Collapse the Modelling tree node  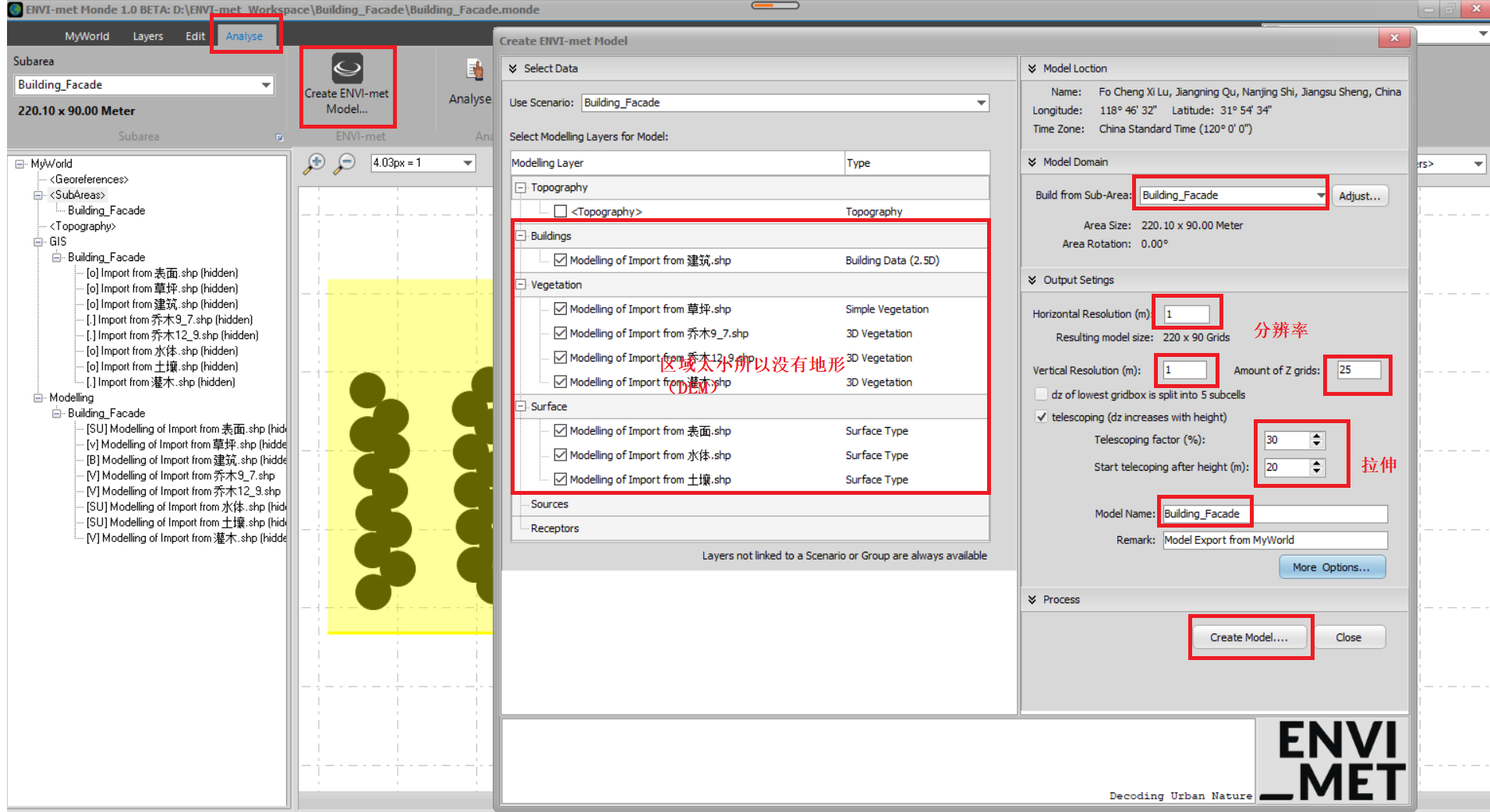(x=38, y=398)
